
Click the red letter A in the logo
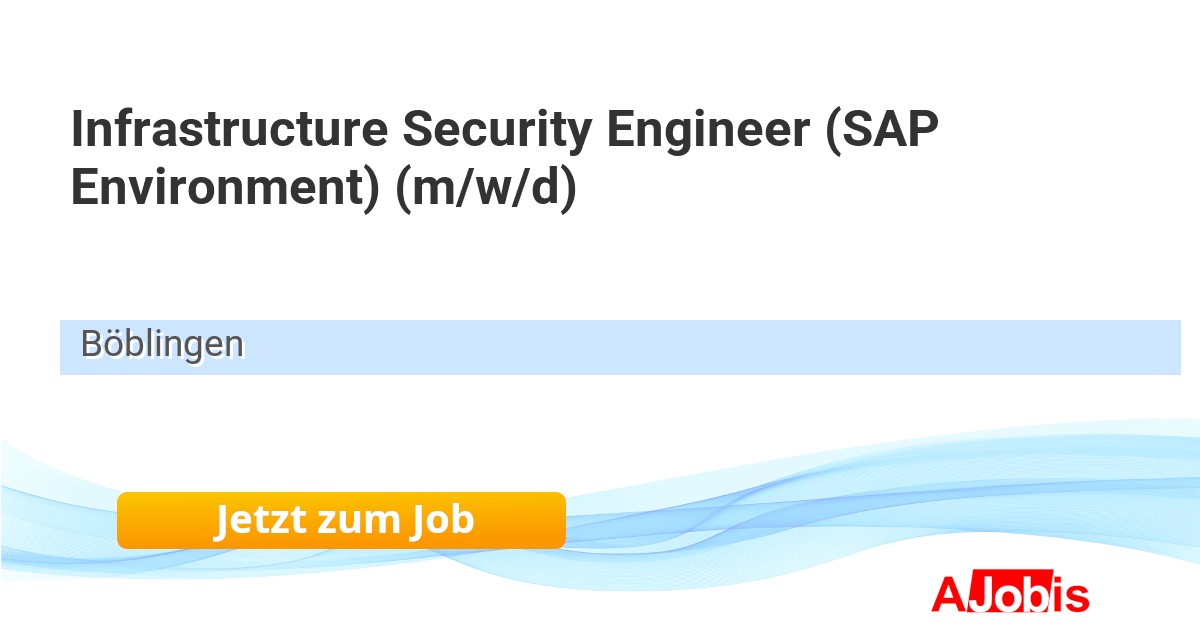[x=947, y=594]
